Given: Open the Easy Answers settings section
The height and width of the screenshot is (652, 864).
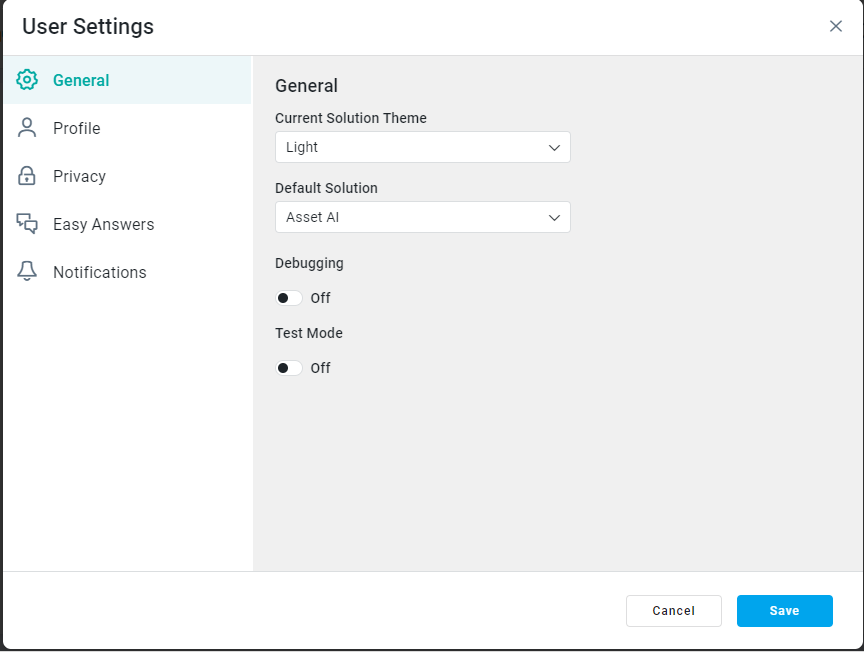Looking at the screenshot, I should (103, 224).
